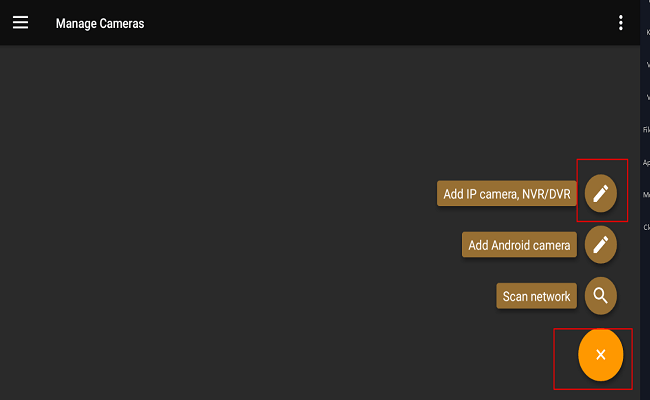Select the 'Add IP camera, NVR/DVR' label
The width and height of the screenshot is (650, 400).
point(506,194)
